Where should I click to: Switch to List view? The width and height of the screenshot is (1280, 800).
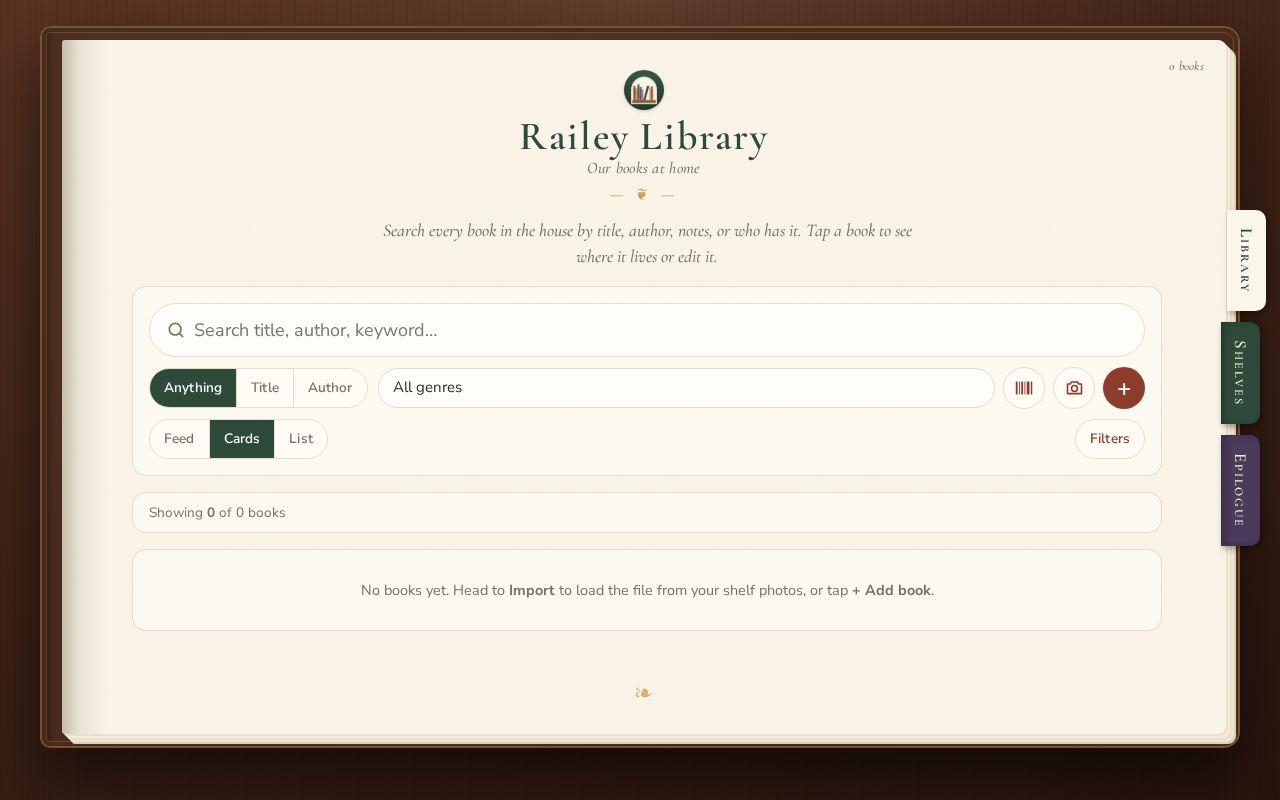pyautogui.click(x=301, y=439)
